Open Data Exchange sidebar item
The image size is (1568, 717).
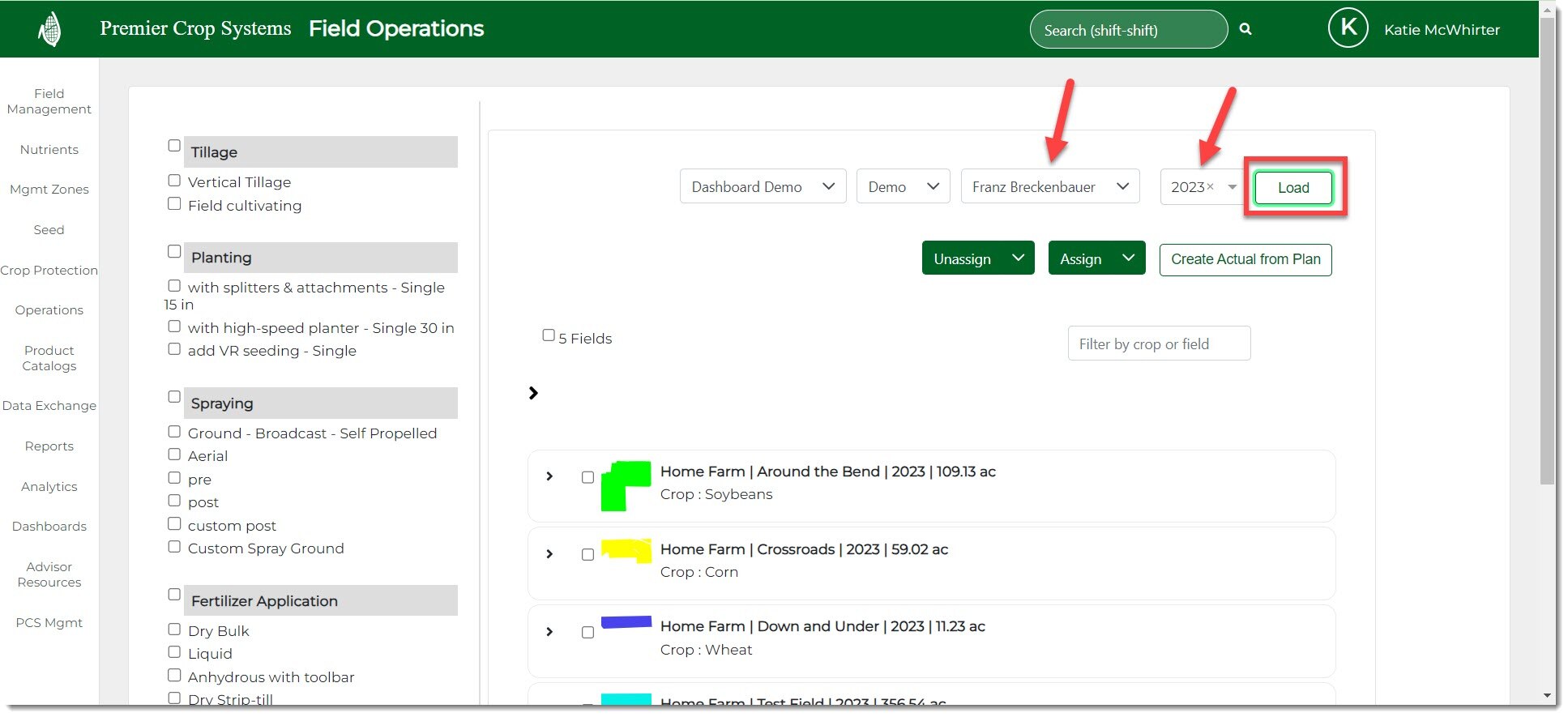[x=49, y=406]
